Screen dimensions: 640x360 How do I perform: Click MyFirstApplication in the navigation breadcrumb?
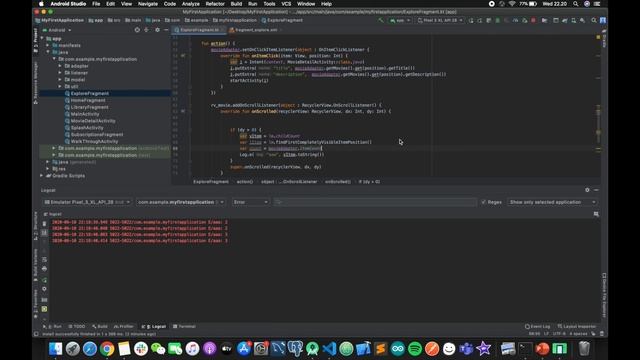click(60, 20)
